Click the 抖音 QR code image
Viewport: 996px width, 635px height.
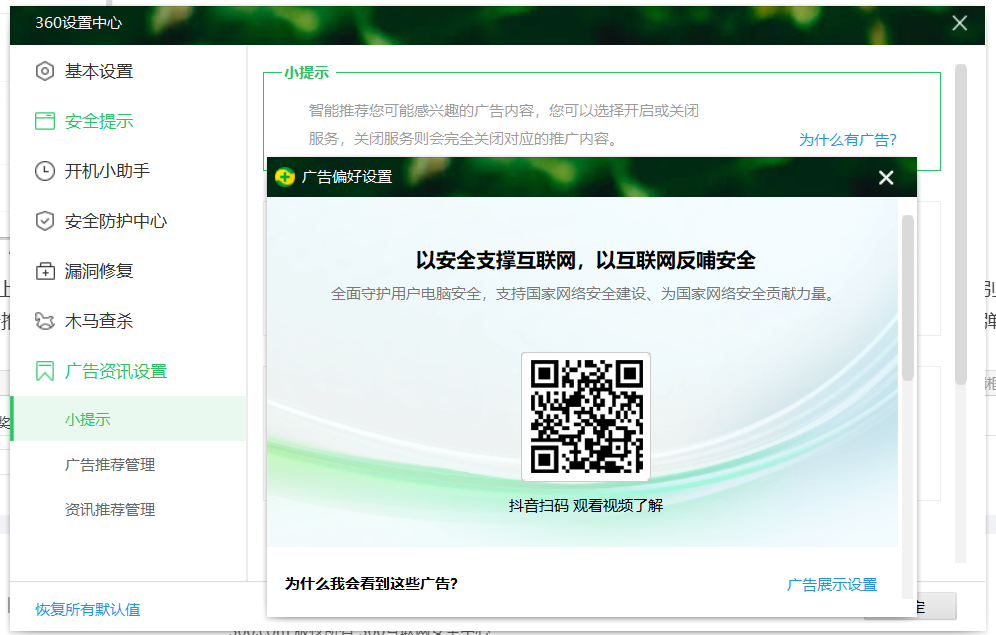(x=586, y=417)
